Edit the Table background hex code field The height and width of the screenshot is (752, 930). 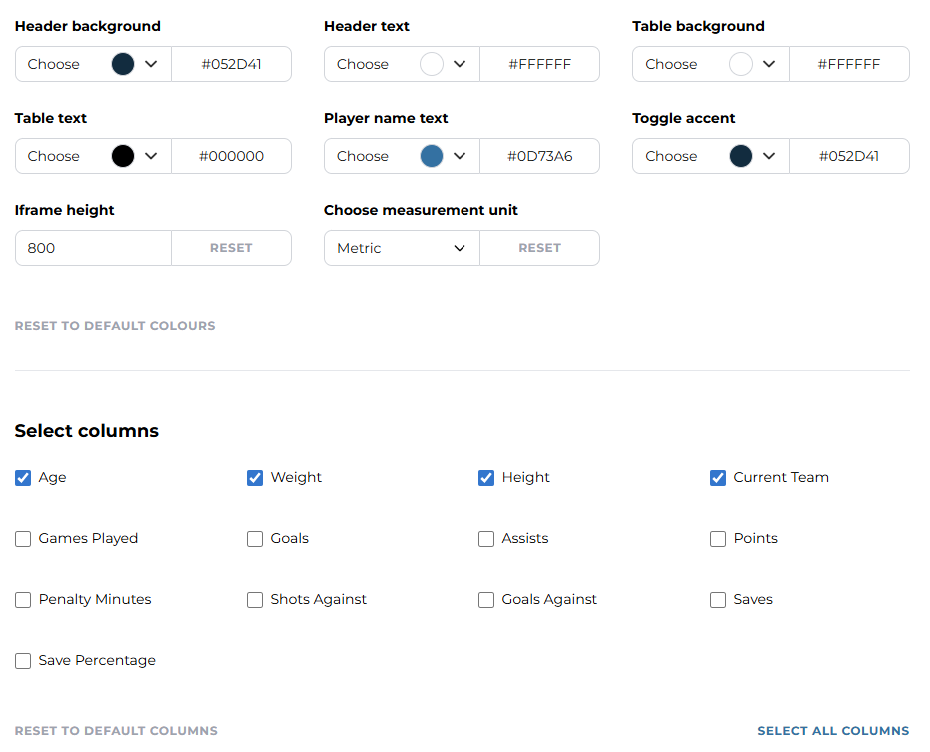(x=849, y=64)
